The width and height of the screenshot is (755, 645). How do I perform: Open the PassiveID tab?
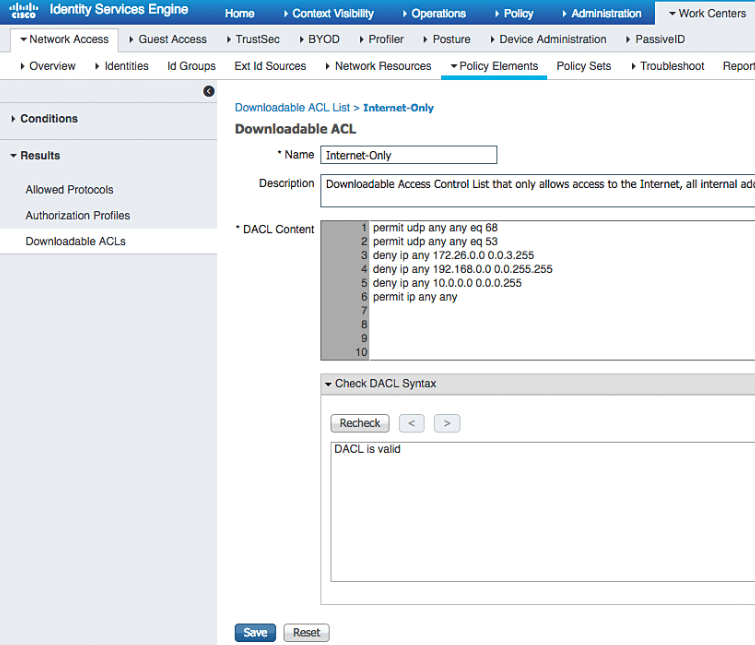pos(655,39)
